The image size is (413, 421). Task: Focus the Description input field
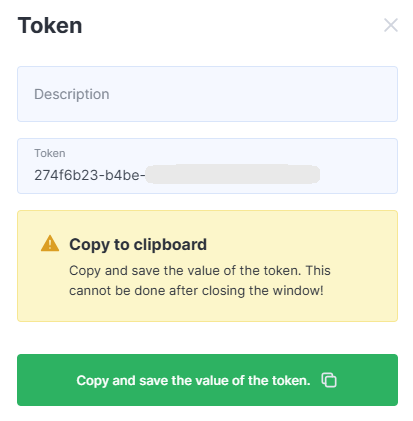pyautogui.click(x=207, y=94)
